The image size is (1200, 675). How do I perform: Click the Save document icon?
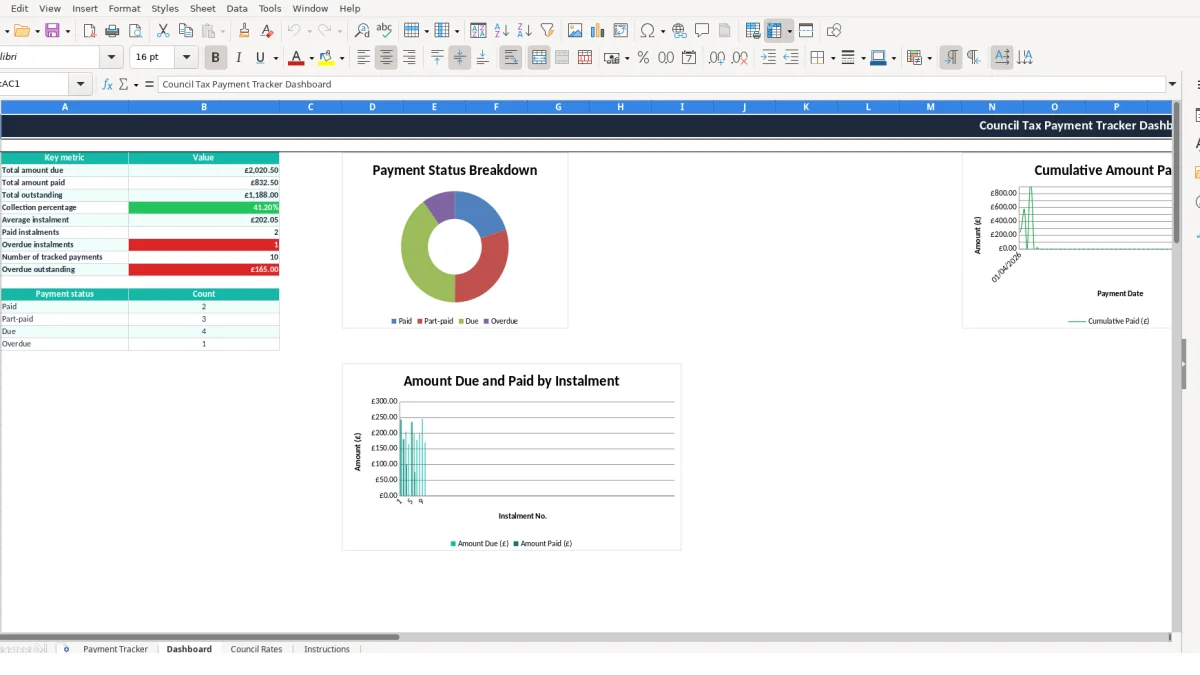coord(52,31)
